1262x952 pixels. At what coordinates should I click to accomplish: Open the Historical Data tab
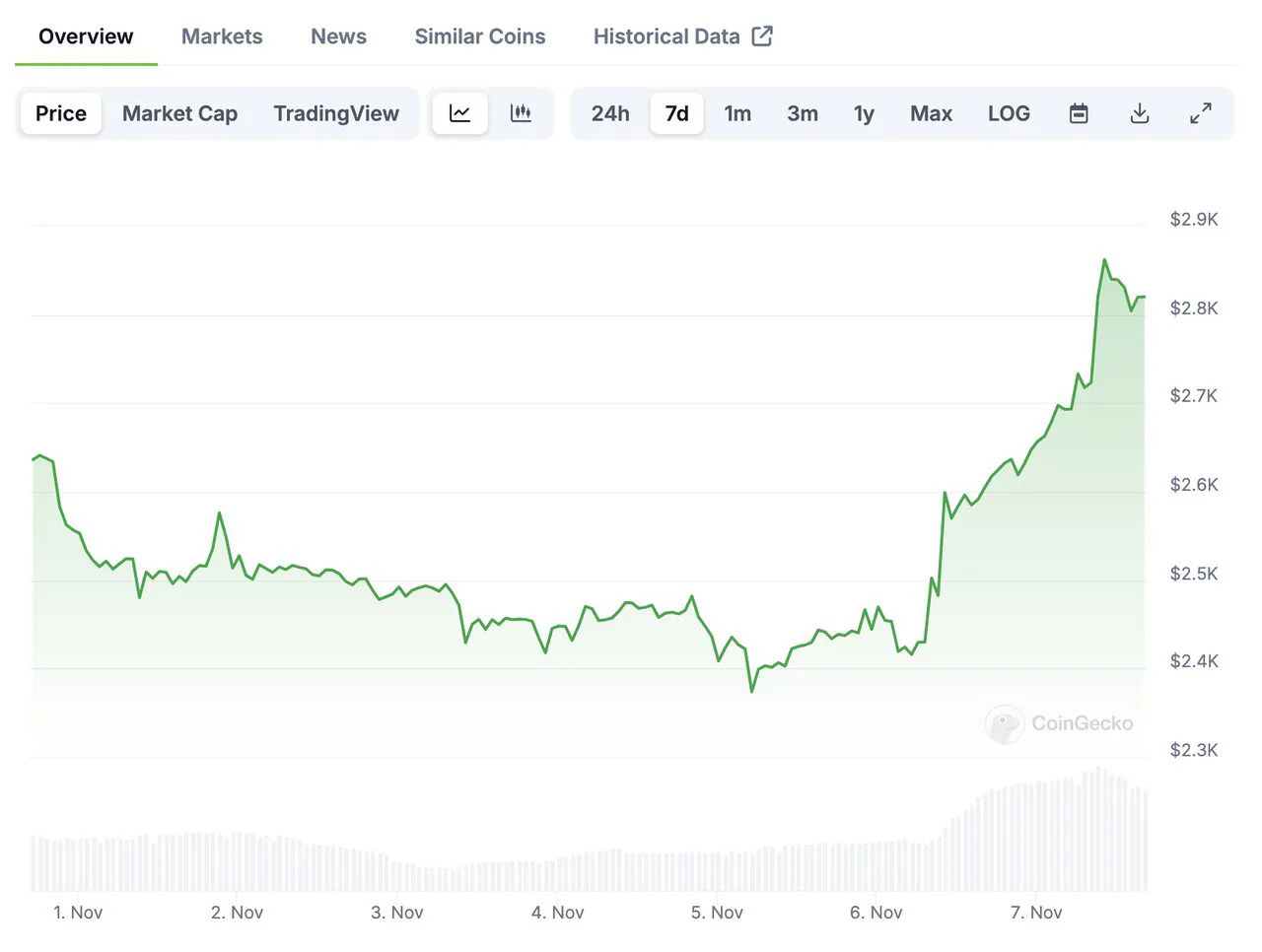(682, 36)
